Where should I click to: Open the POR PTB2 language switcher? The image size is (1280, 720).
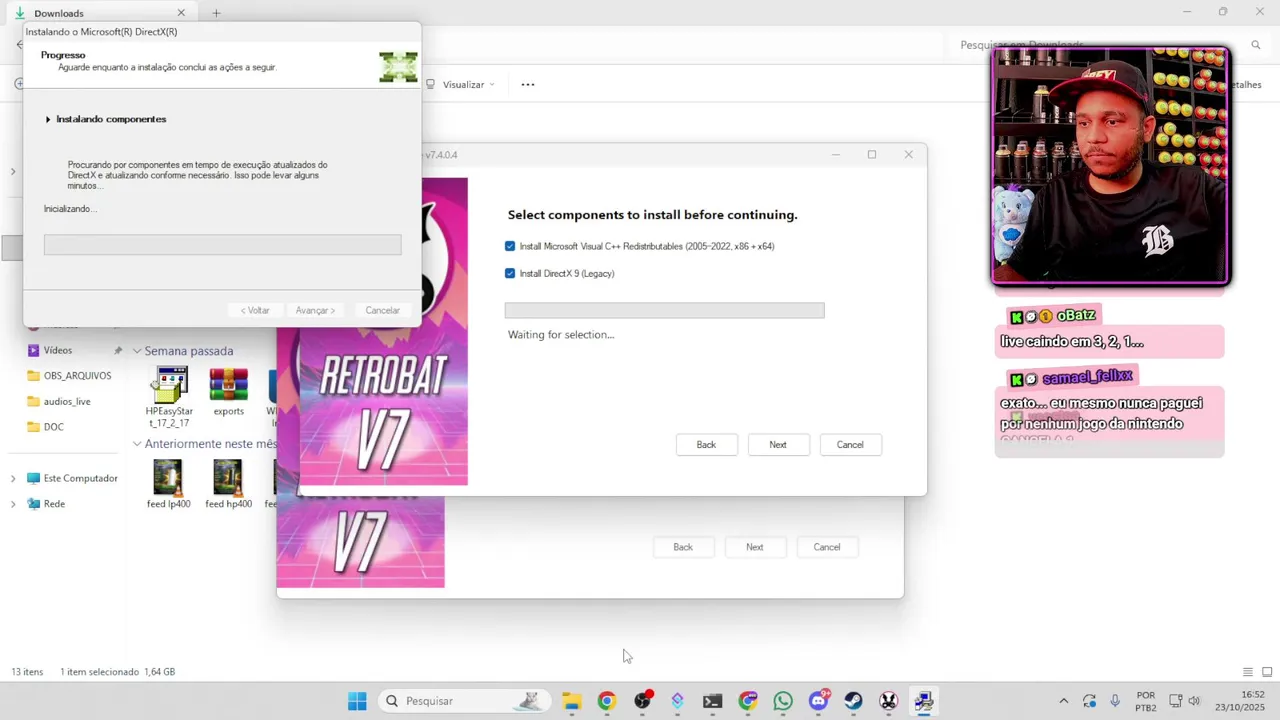click(1146, 701)
